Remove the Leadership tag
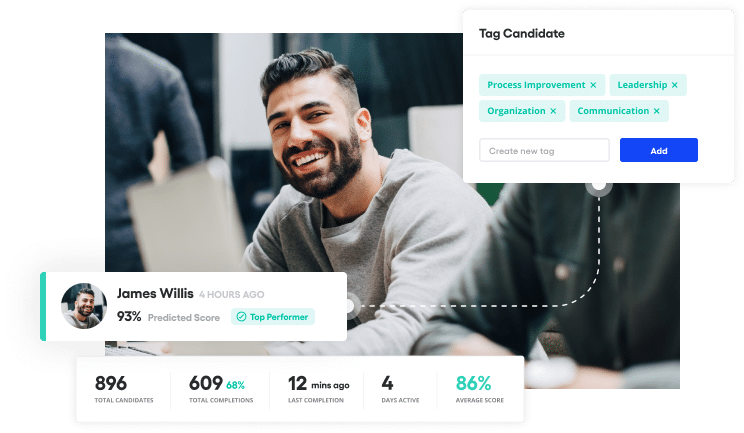 click(x=675, y=85)
